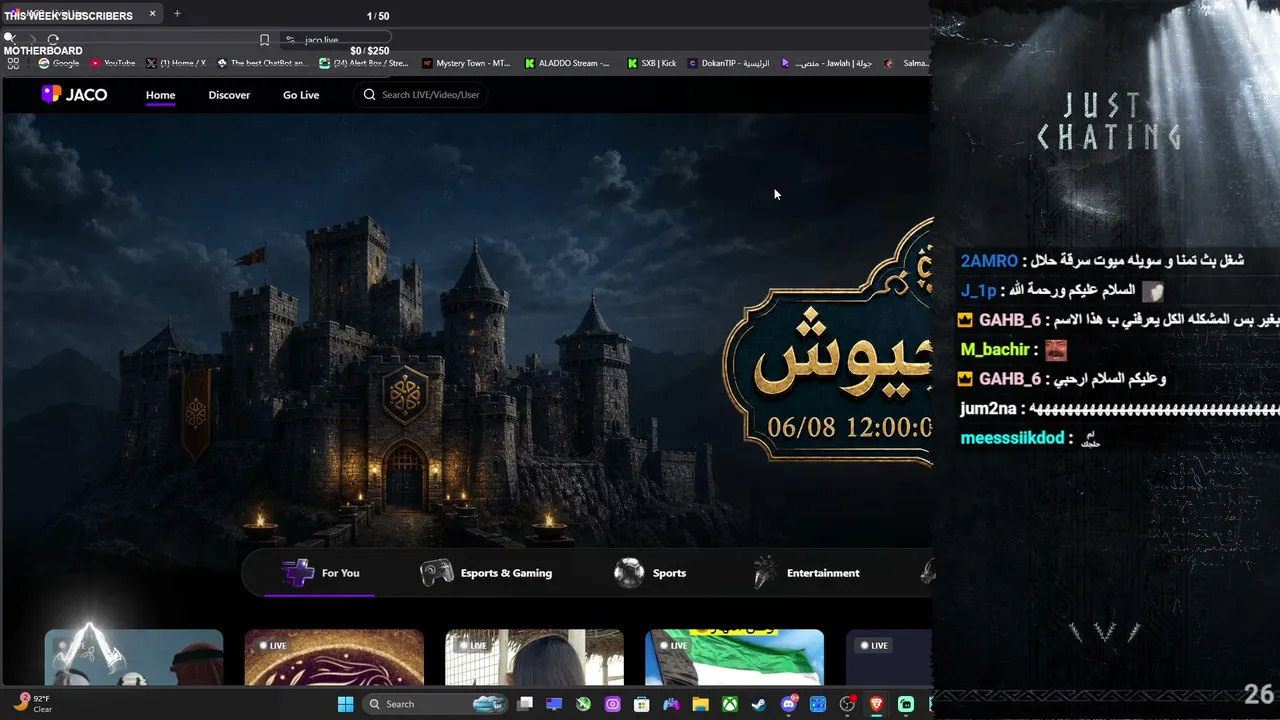
Task: Click the taskbar Search box
Action: tap(434, 704)
